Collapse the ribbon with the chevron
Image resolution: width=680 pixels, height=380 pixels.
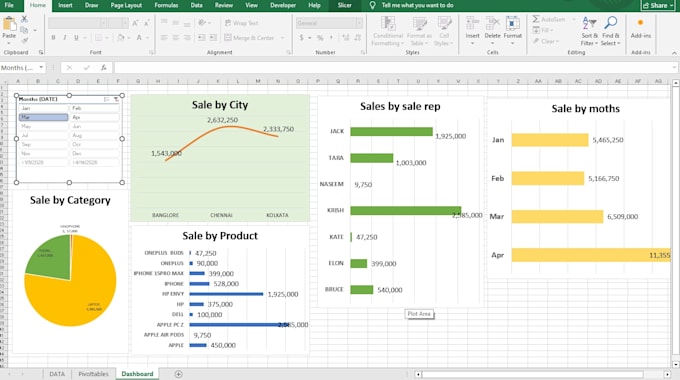674,53
